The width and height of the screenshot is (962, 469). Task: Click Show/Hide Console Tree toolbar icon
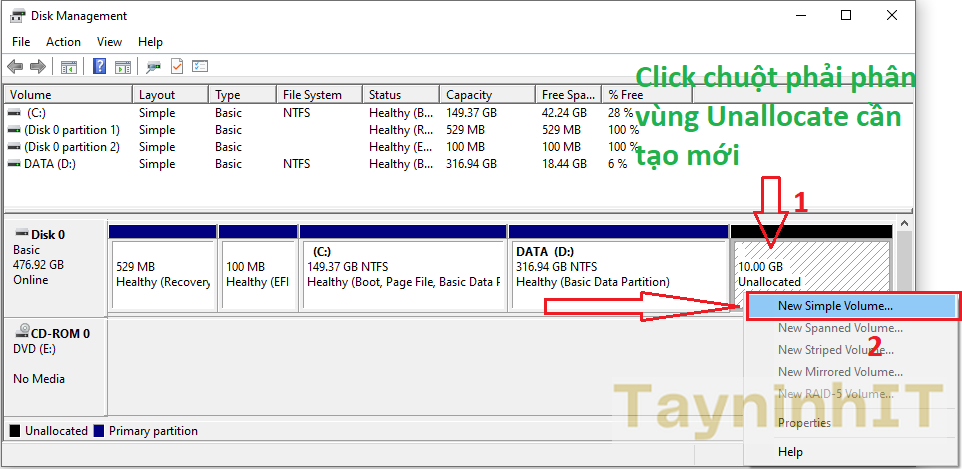[x=69, y=67]
